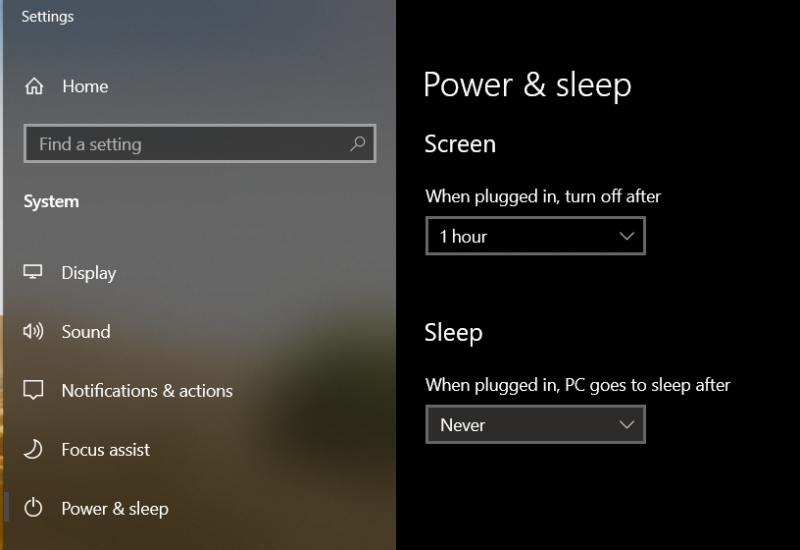
Task: Click the Display monitor icon
Action: pyautogui.click(x=34, y=272)
